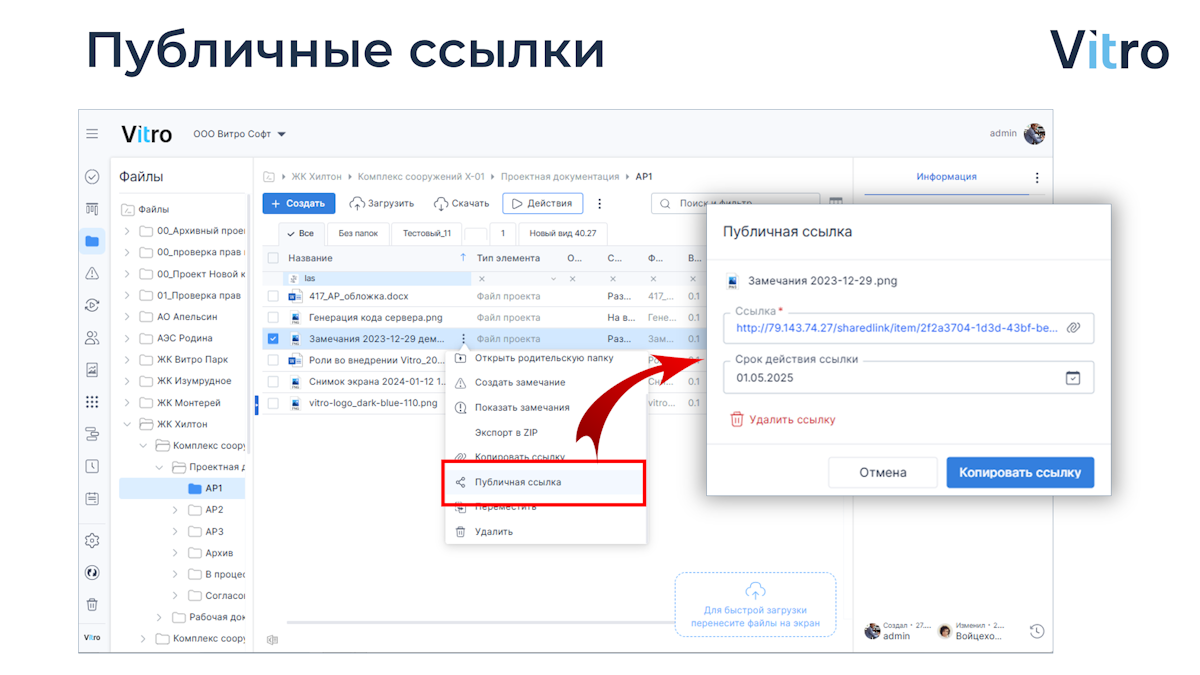
Task: Click Отмена in public link dialog
Action: [883, 473]
